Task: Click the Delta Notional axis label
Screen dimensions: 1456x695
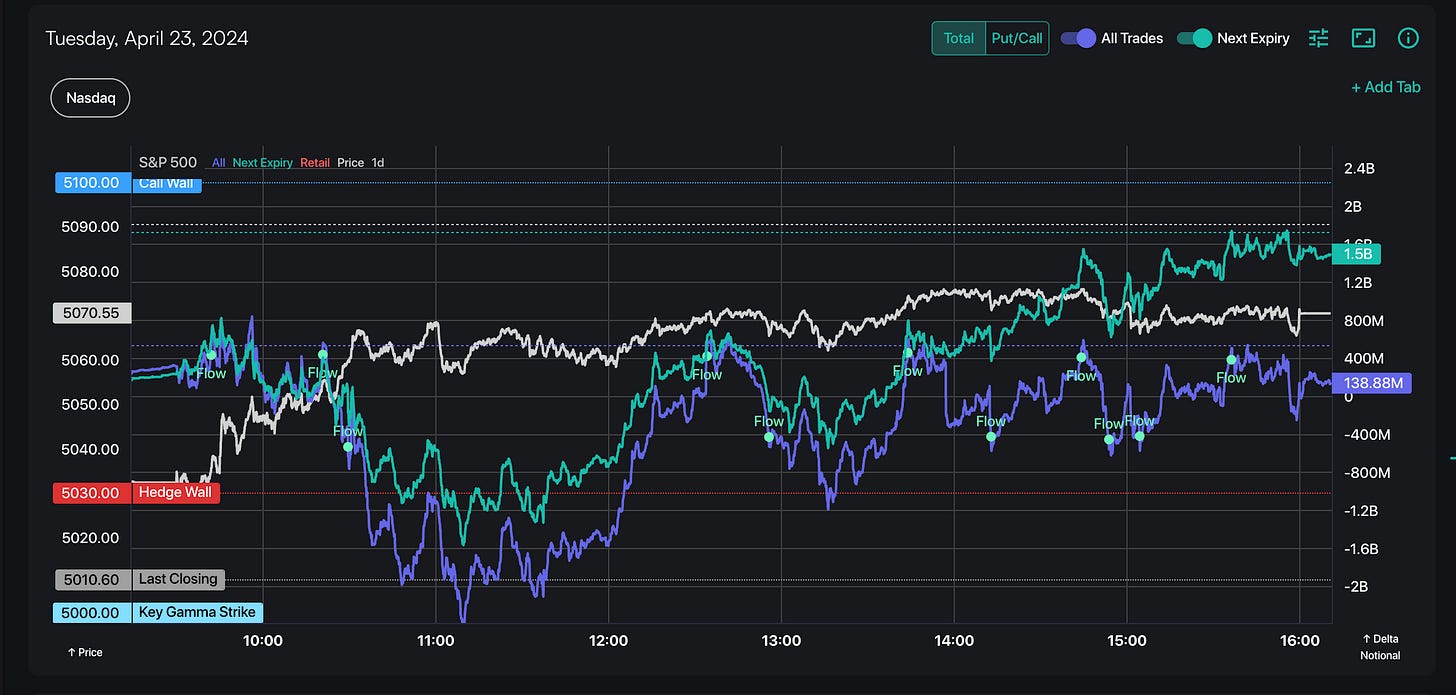Action: pos(1380,647)
